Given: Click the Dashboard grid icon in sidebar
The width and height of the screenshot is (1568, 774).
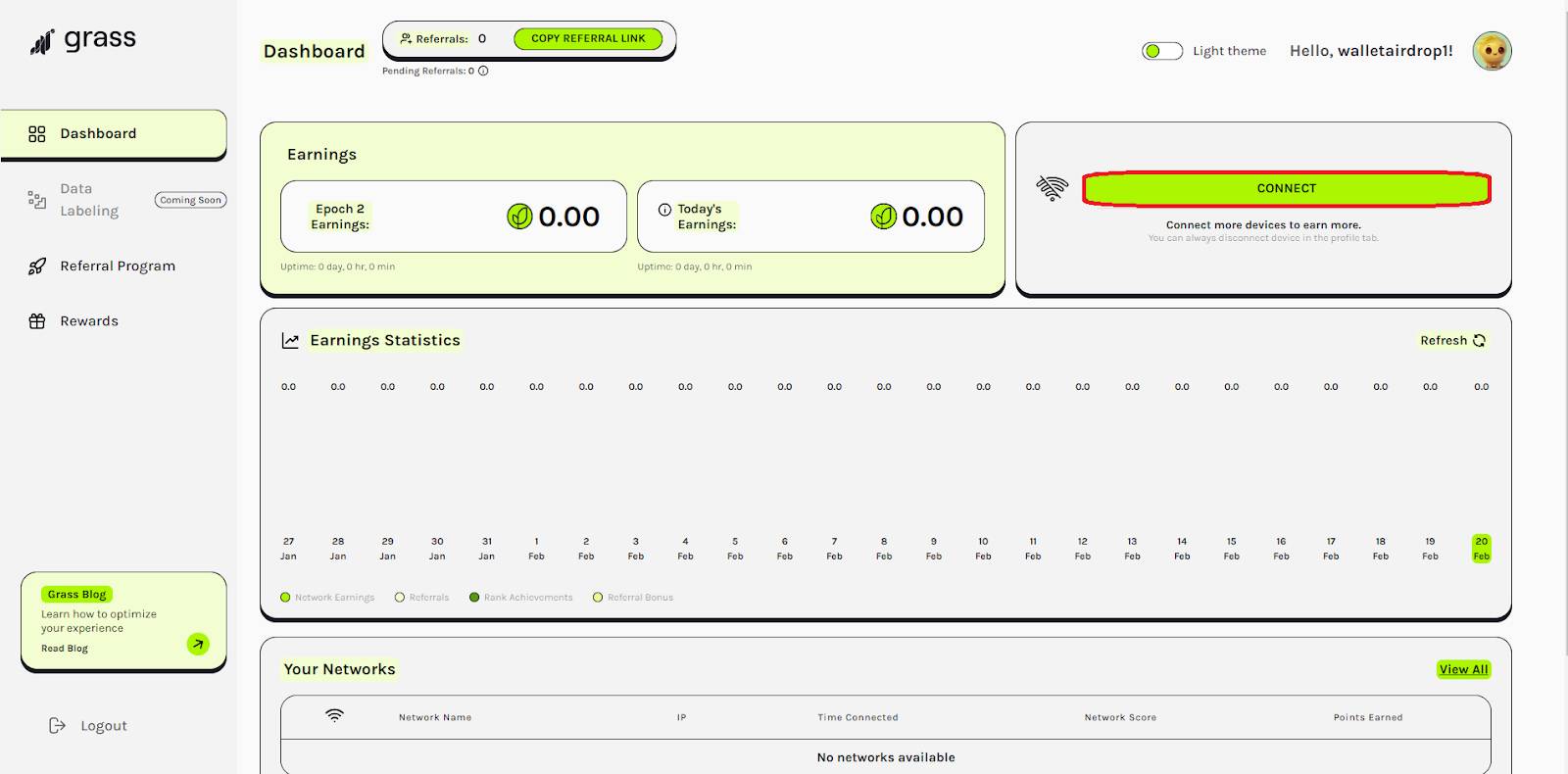Looking at the screenshot, I should (x=37, y=134).
